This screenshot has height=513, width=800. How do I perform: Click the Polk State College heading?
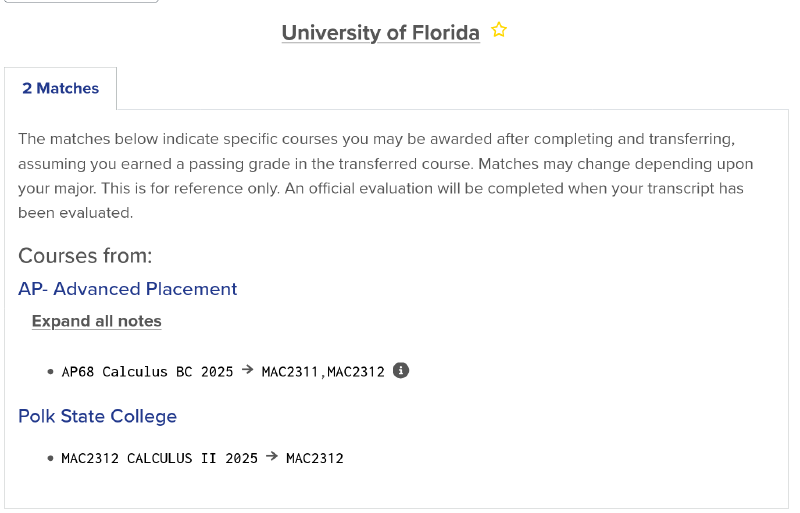(x=97, y=416)
